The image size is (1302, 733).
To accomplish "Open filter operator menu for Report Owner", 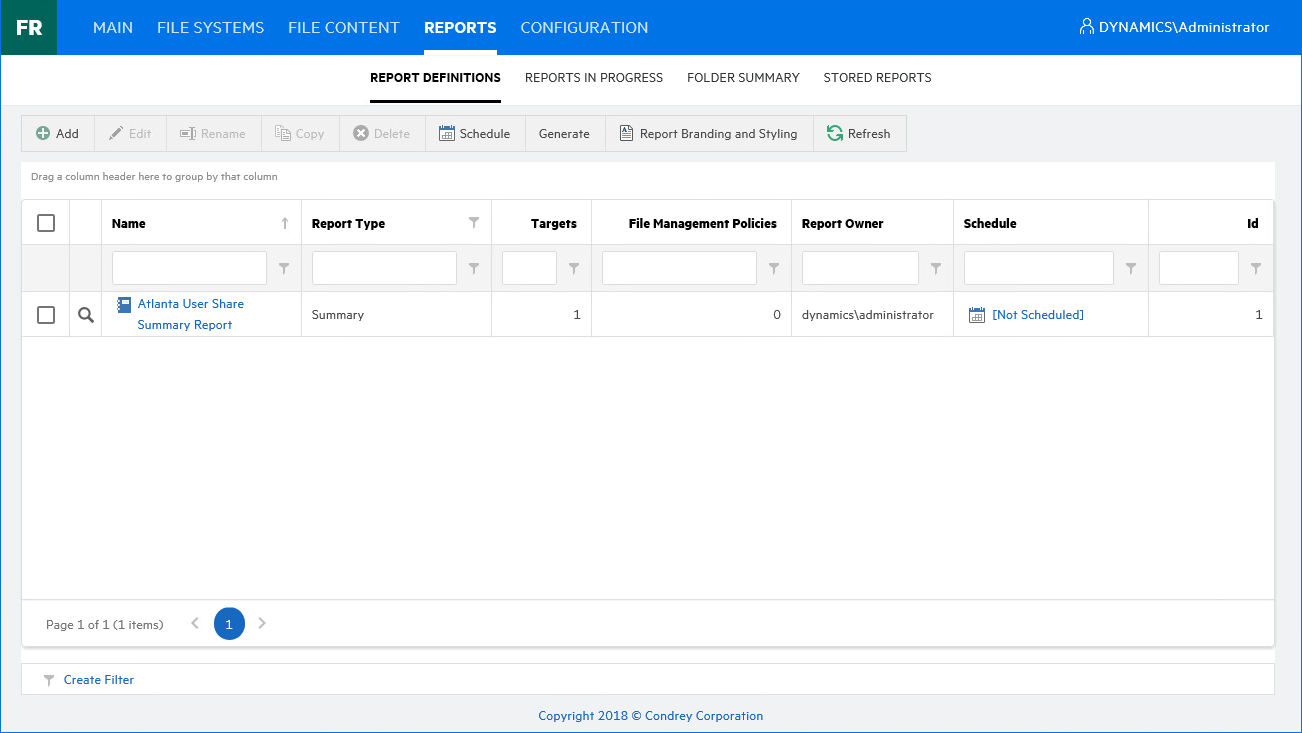I will tap(936, 268).
